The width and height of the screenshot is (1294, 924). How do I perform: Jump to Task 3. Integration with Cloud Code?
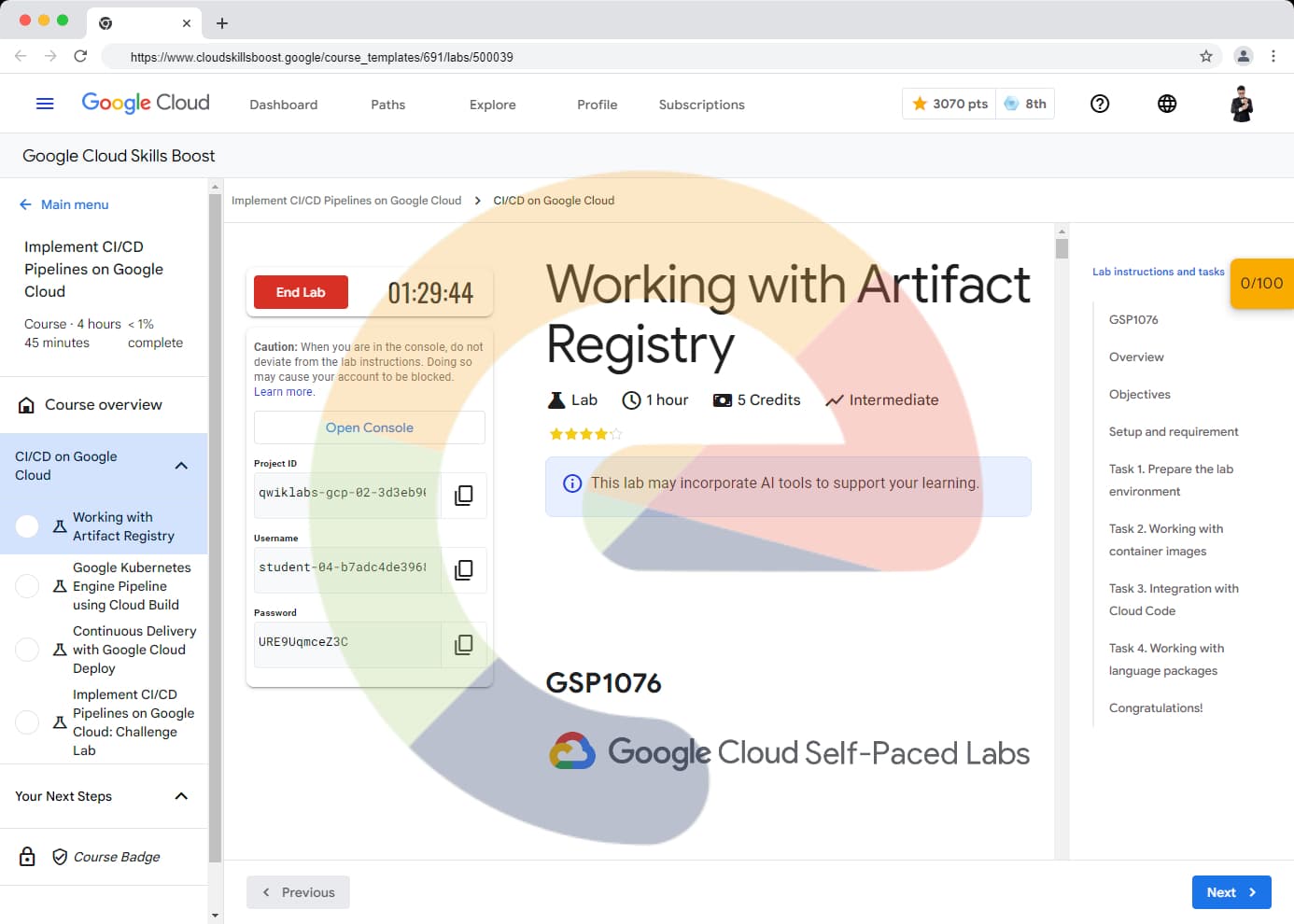[1173, 599]
